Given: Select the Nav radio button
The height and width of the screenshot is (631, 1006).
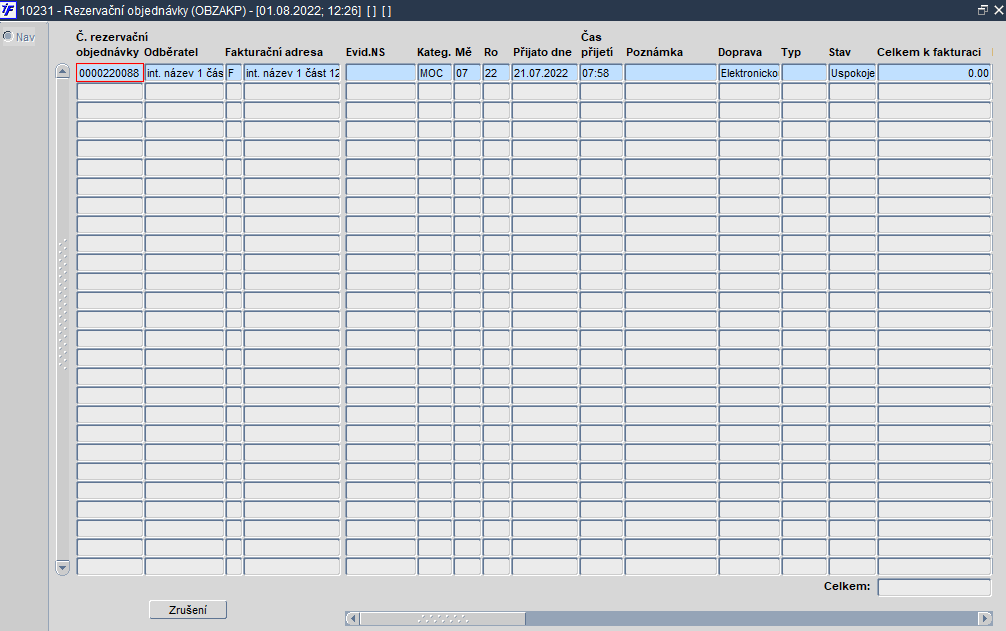Looking at the screenshot, I should (x=8, y=37).
